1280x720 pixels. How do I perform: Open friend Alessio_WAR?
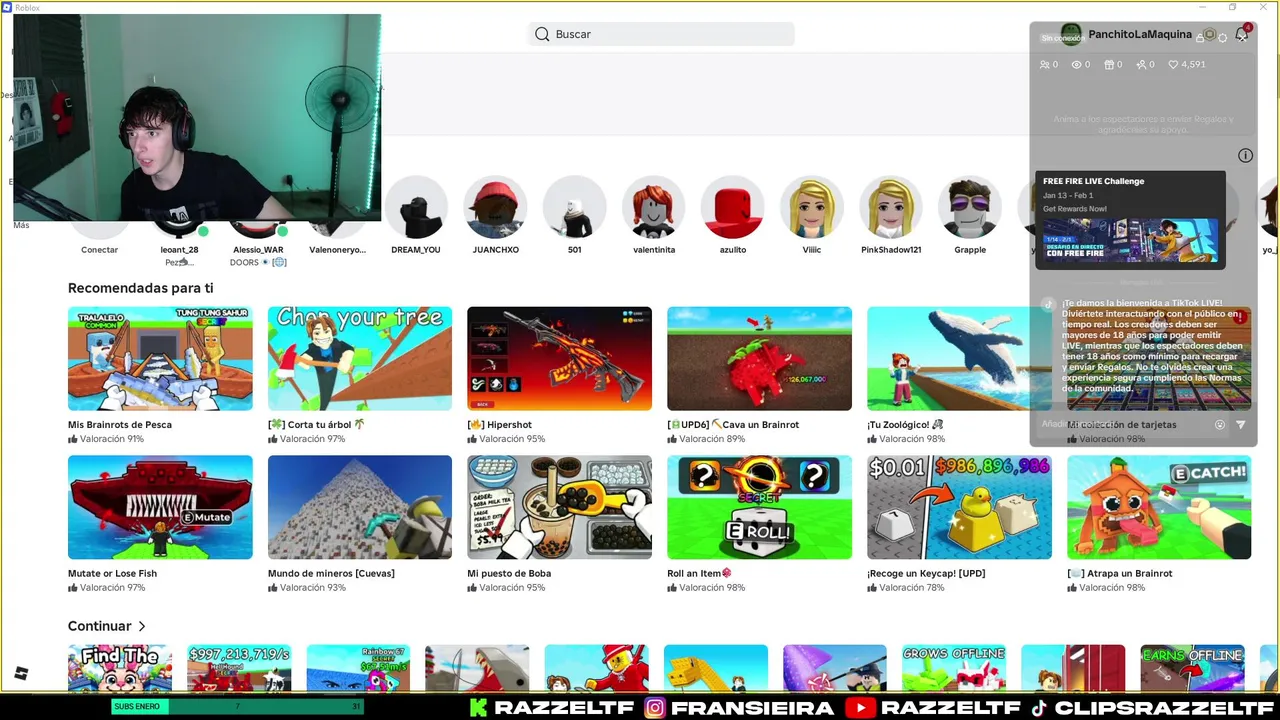tap(258, 250)
